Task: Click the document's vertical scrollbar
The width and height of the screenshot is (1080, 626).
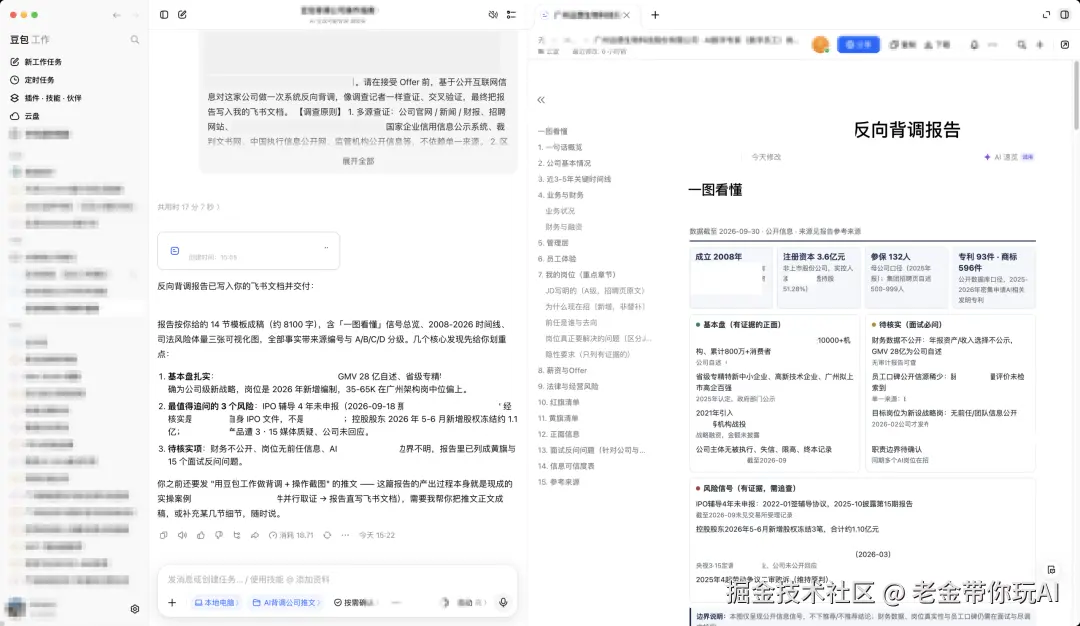Action: pyautogui.click(x=1075, y=95)
